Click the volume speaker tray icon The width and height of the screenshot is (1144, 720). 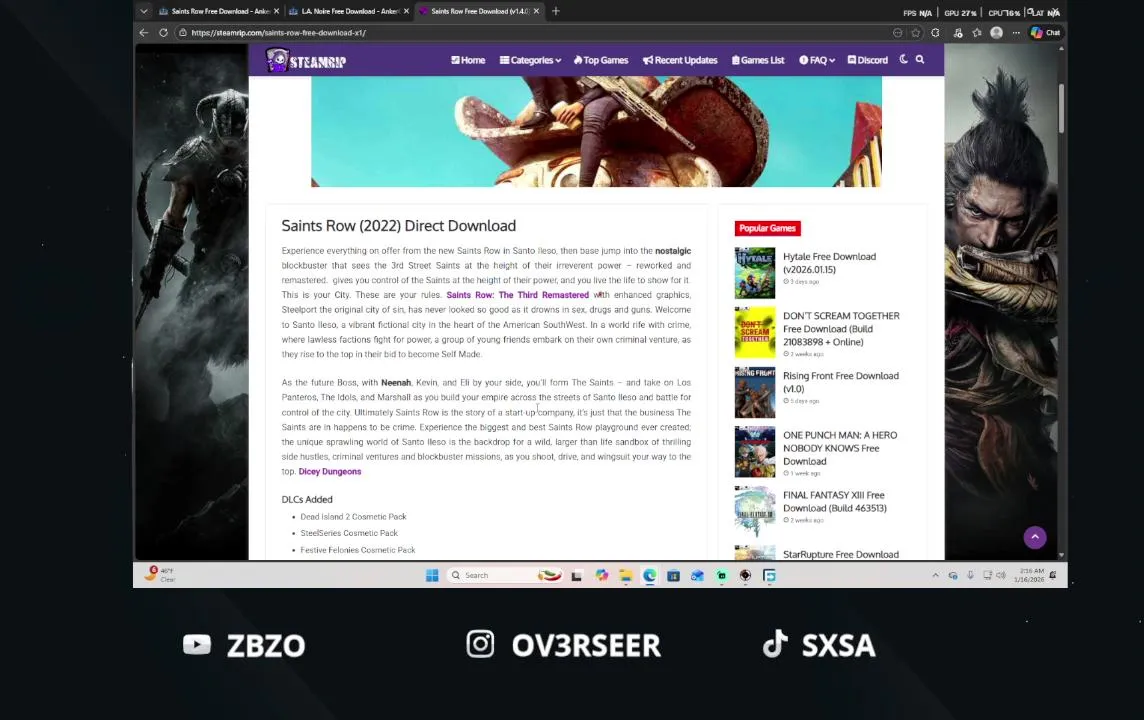pos(1000,576)
